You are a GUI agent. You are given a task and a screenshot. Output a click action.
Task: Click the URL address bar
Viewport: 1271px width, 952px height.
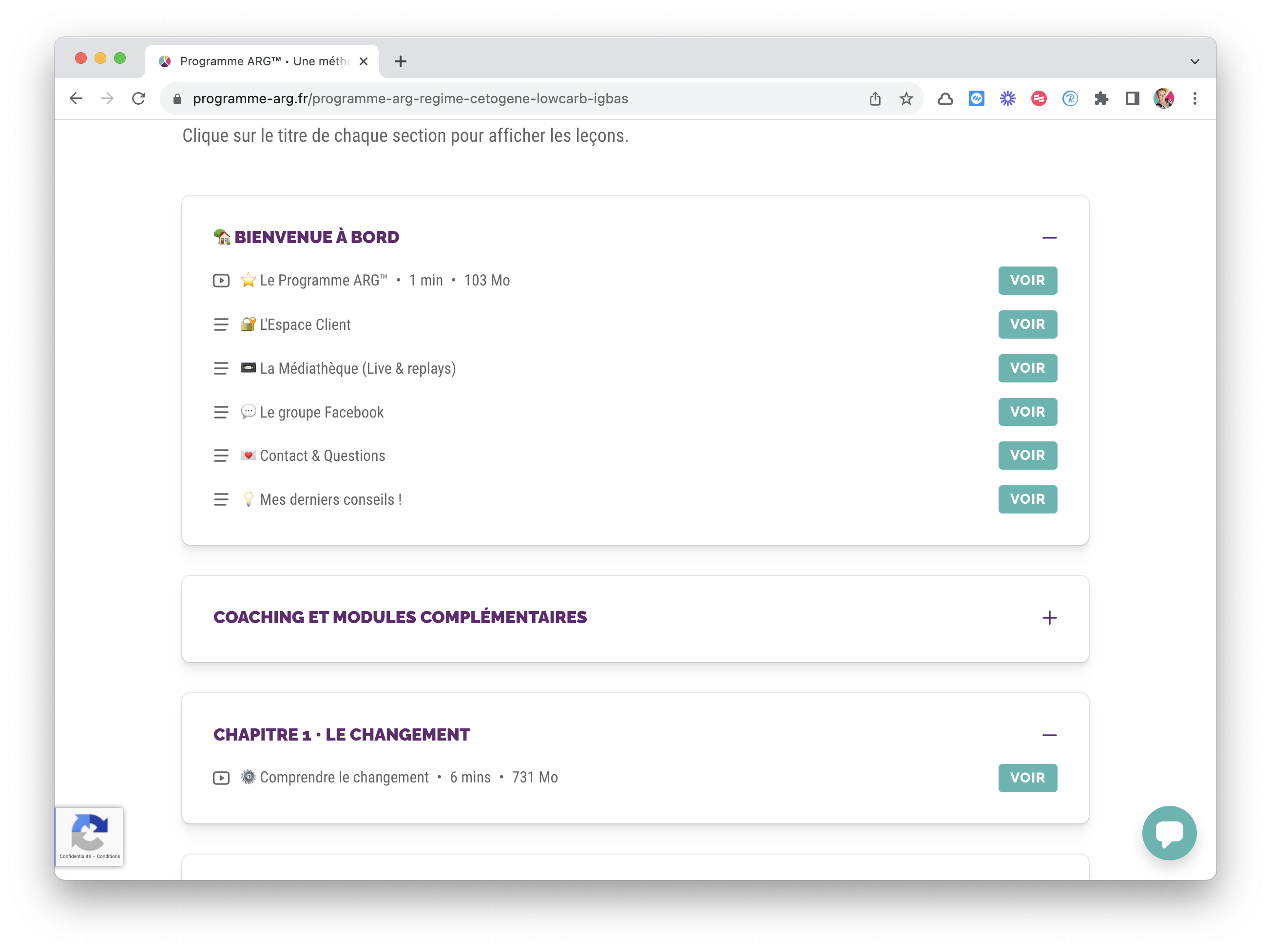pyautogui.click(x=517, y=99)
